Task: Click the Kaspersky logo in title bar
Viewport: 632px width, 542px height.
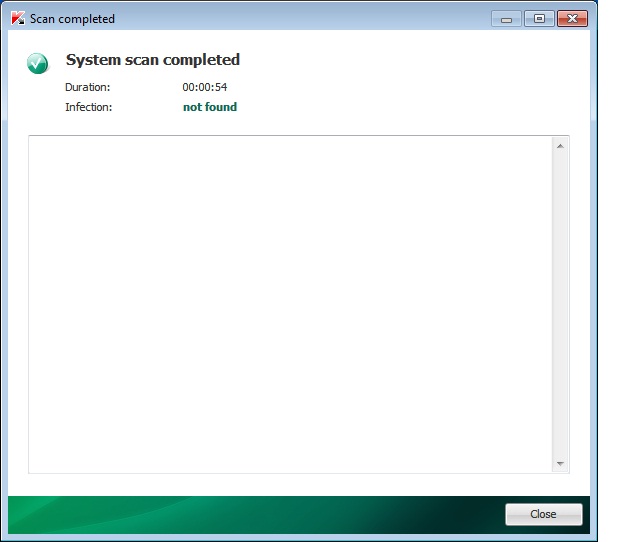Action: click(x=17, y=19)
